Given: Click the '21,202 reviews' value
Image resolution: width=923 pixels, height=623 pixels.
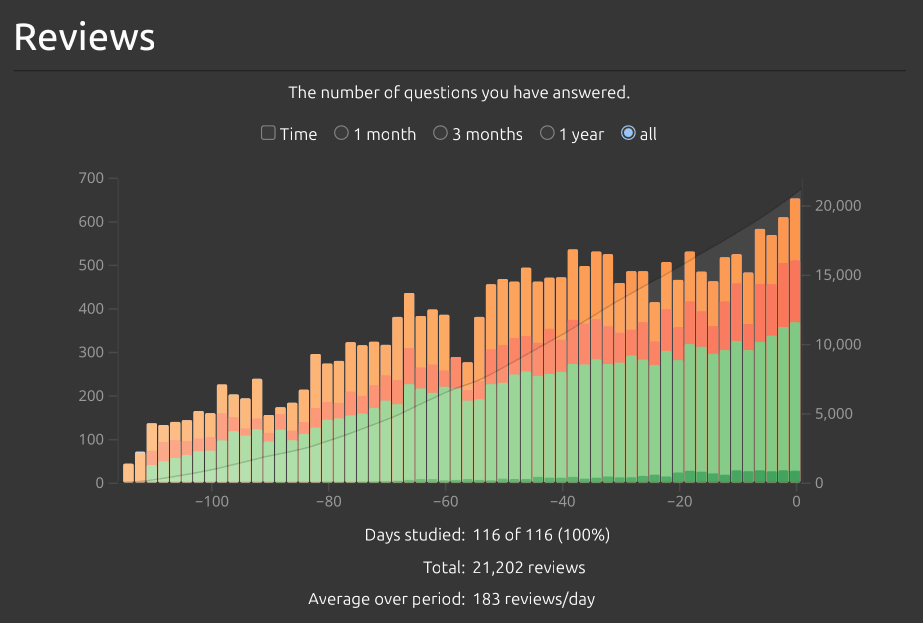Looking at the screenshot, I should click(529, 567).
